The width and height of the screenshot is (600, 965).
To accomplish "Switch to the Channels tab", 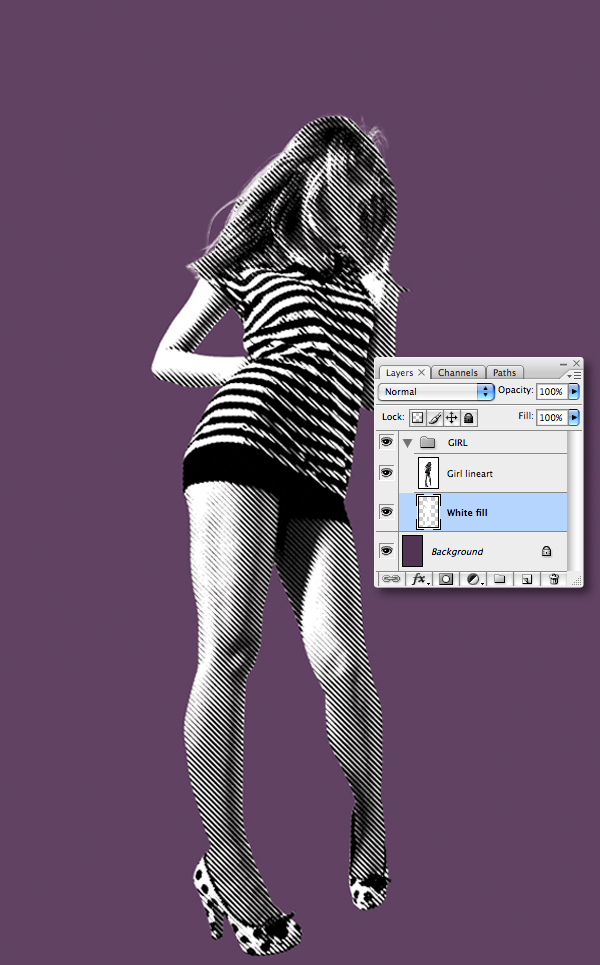I will 457,372.
